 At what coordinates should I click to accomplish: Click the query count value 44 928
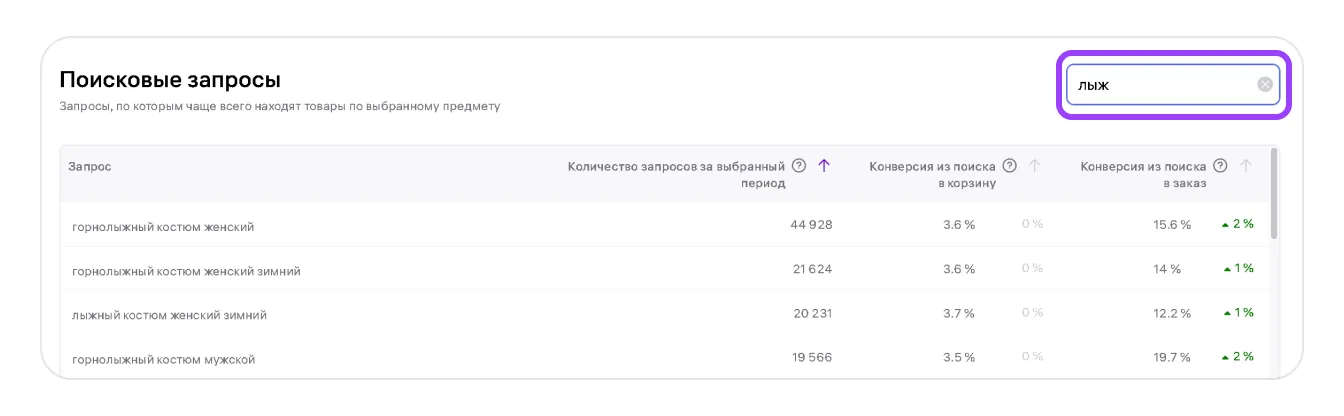point(811,225)
